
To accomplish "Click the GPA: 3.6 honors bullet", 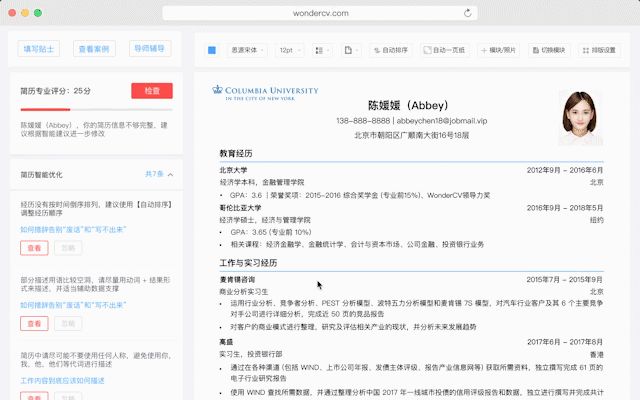I will 360,196.
